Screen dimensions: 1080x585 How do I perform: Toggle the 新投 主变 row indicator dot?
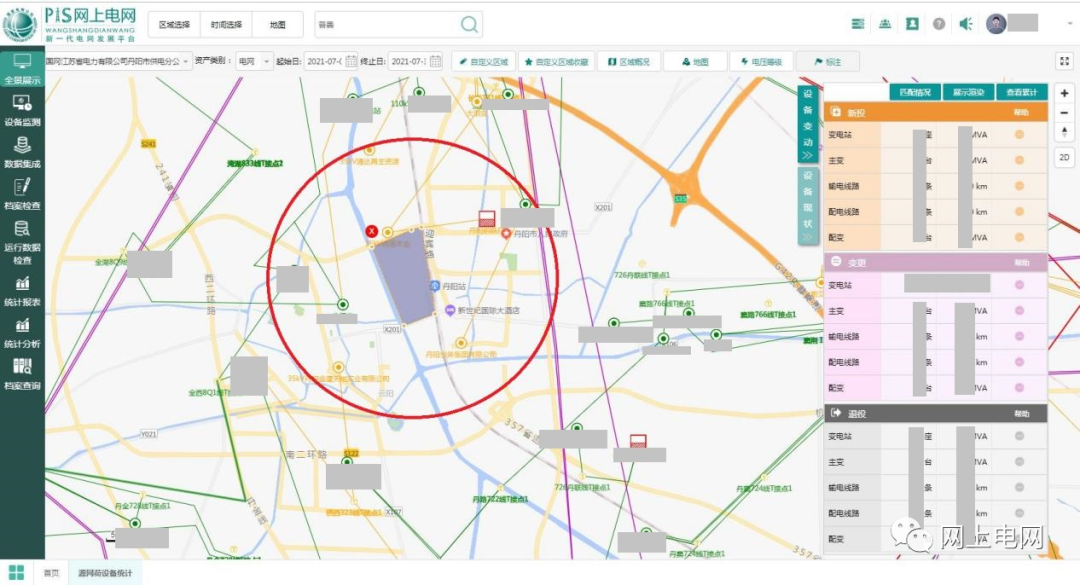tap(1019, 161)
